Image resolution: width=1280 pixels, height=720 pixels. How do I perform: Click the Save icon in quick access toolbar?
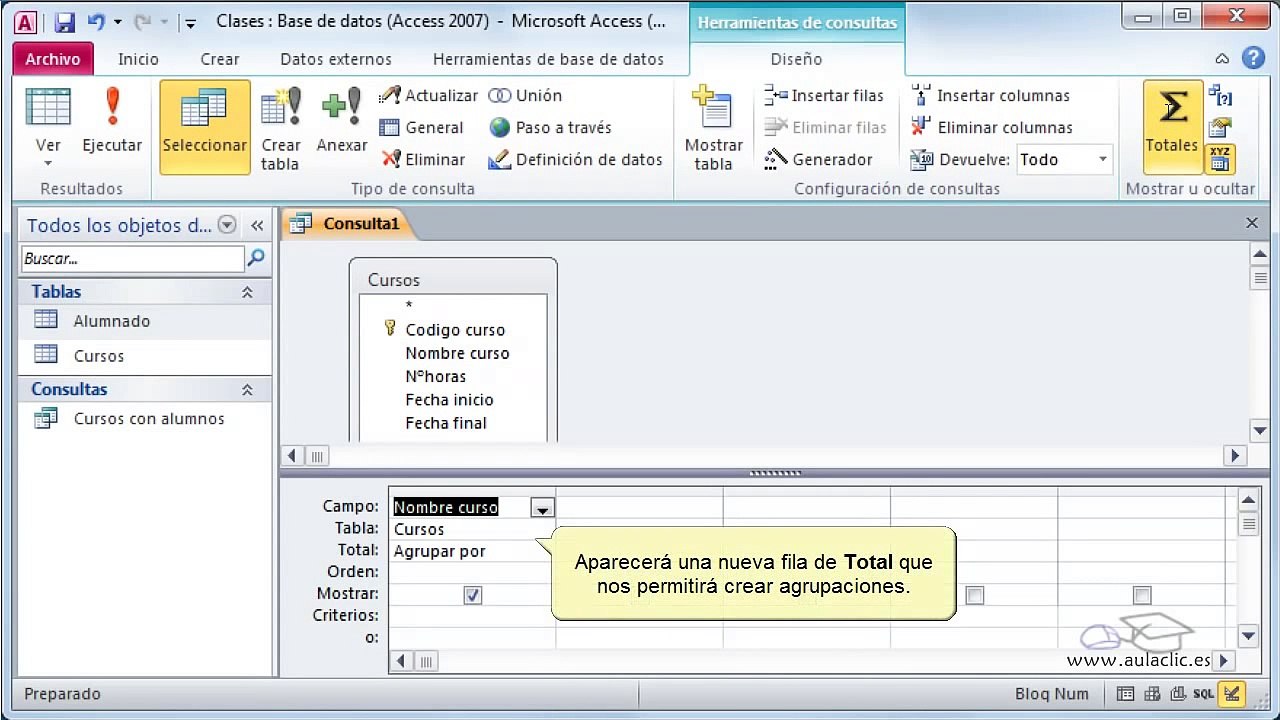click(x=64, y=21)
